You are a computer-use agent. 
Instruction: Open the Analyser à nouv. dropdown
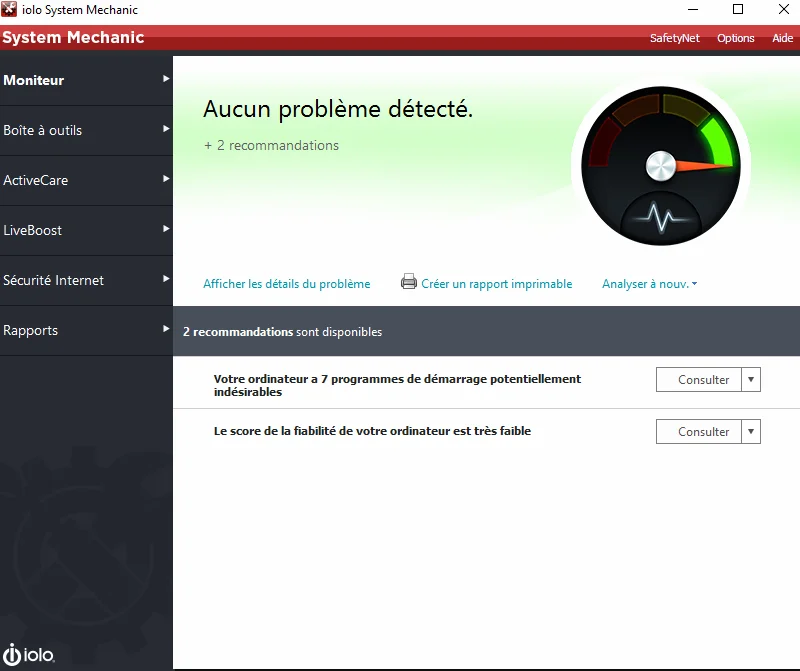[649, 284]
